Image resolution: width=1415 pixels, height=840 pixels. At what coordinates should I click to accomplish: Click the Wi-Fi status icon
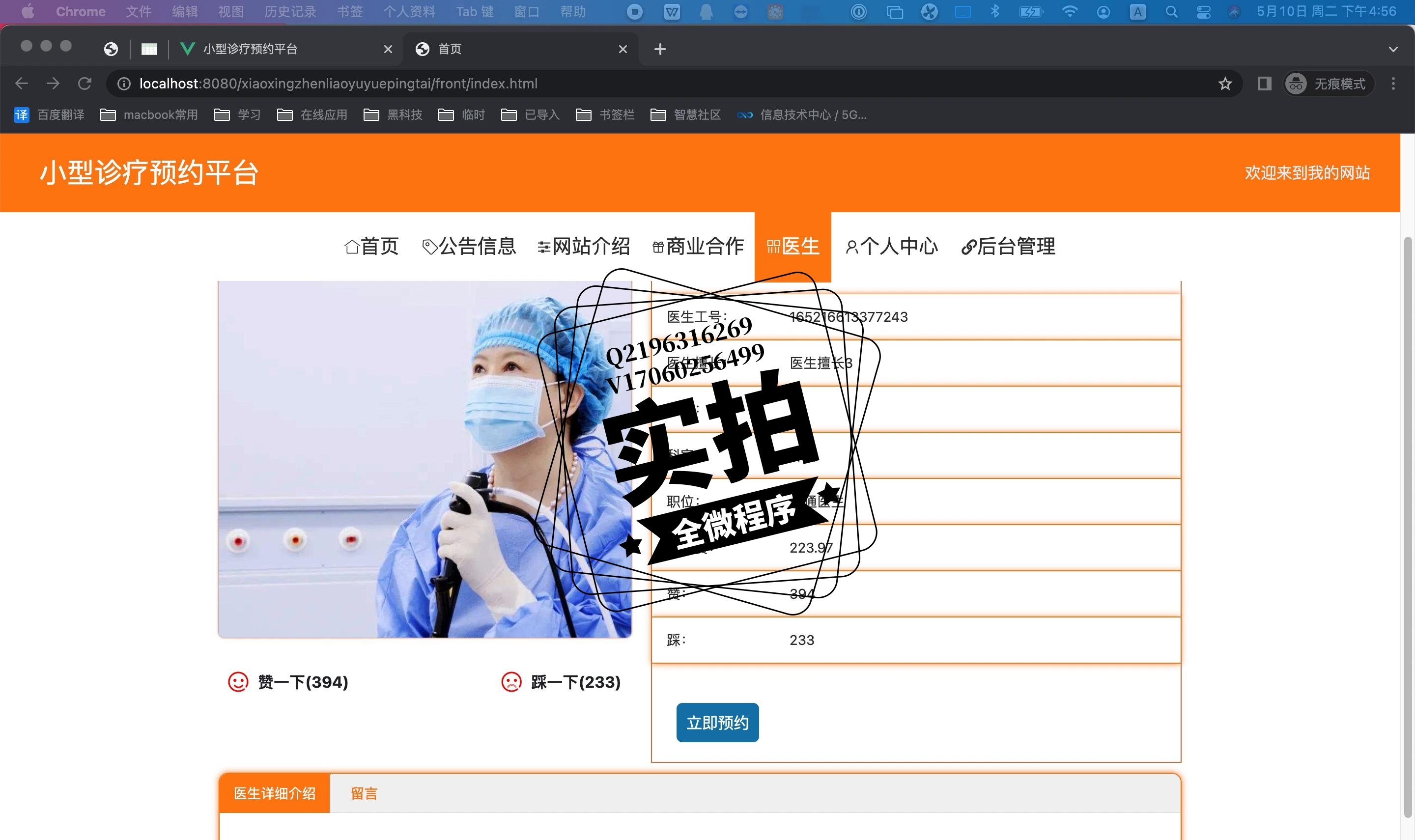point(1069,11)
